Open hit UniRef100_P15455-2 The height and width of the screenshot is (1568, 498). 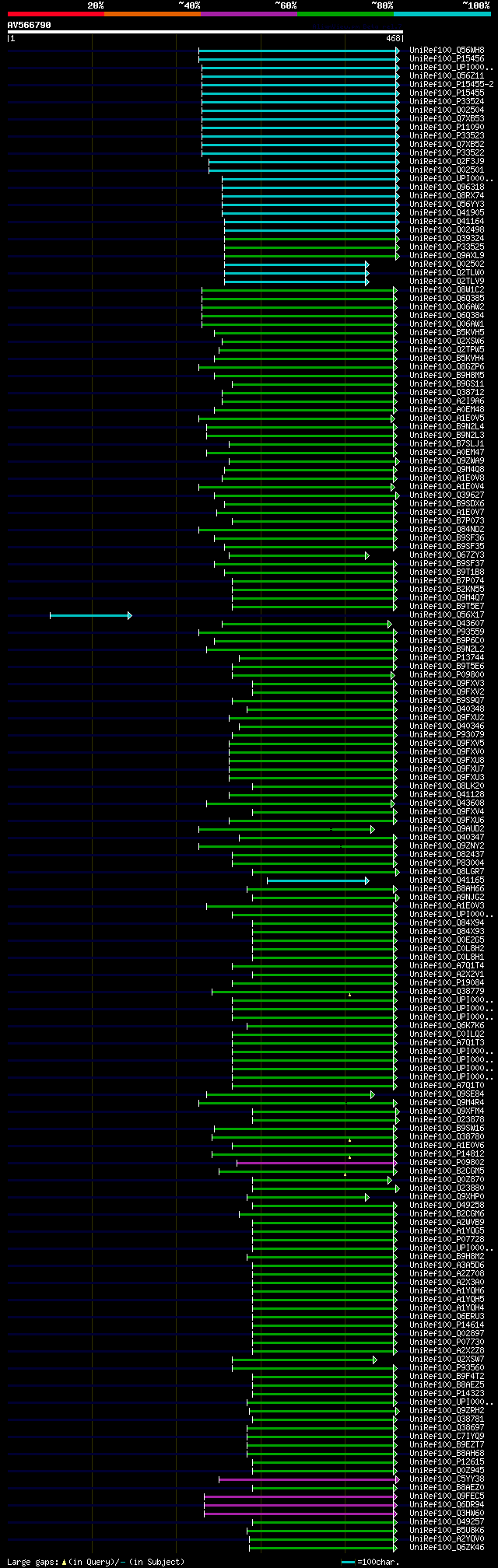(451, 84)
